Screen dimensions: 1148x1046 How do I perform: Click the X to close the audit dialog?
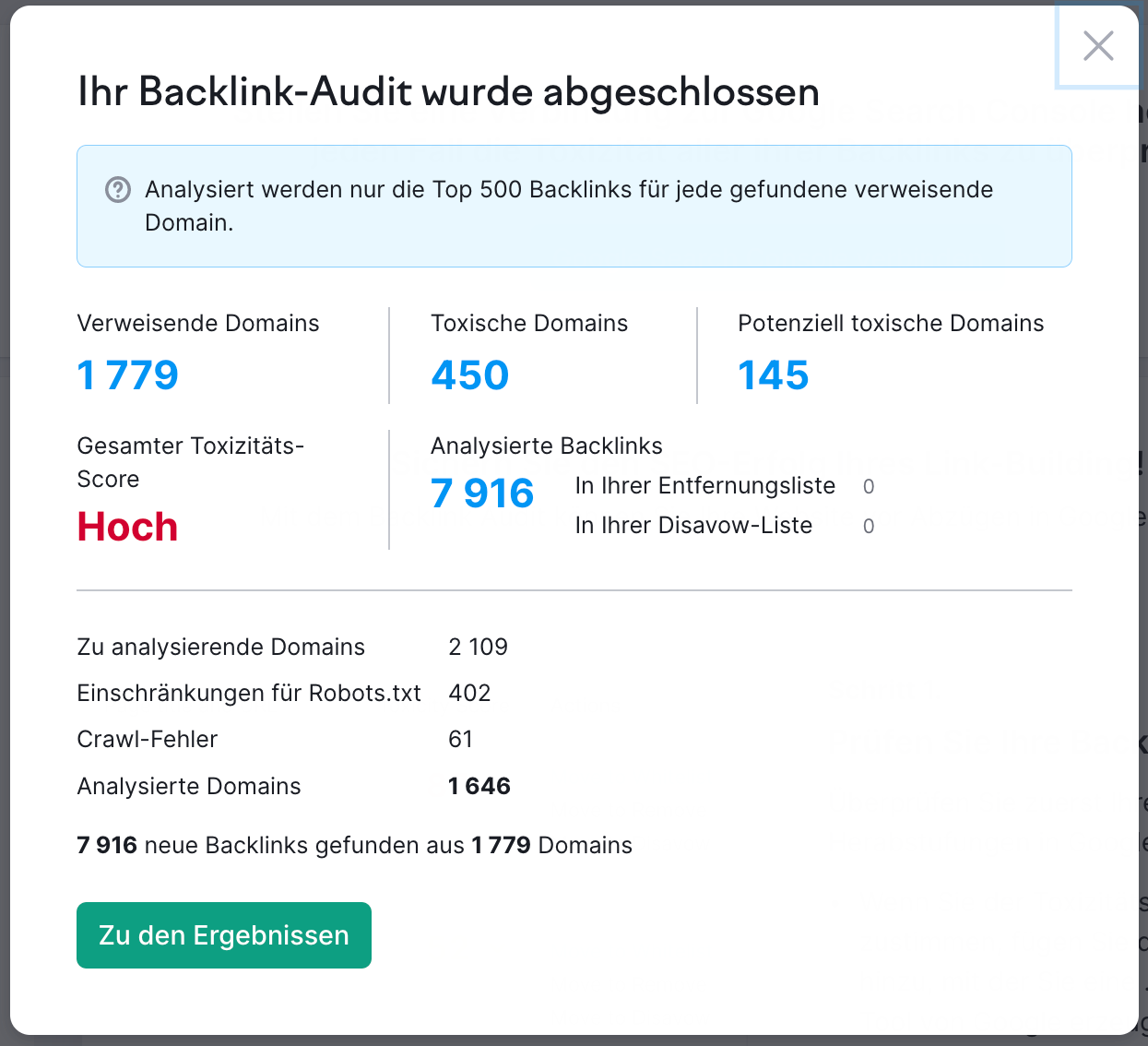pos(1097,45)
